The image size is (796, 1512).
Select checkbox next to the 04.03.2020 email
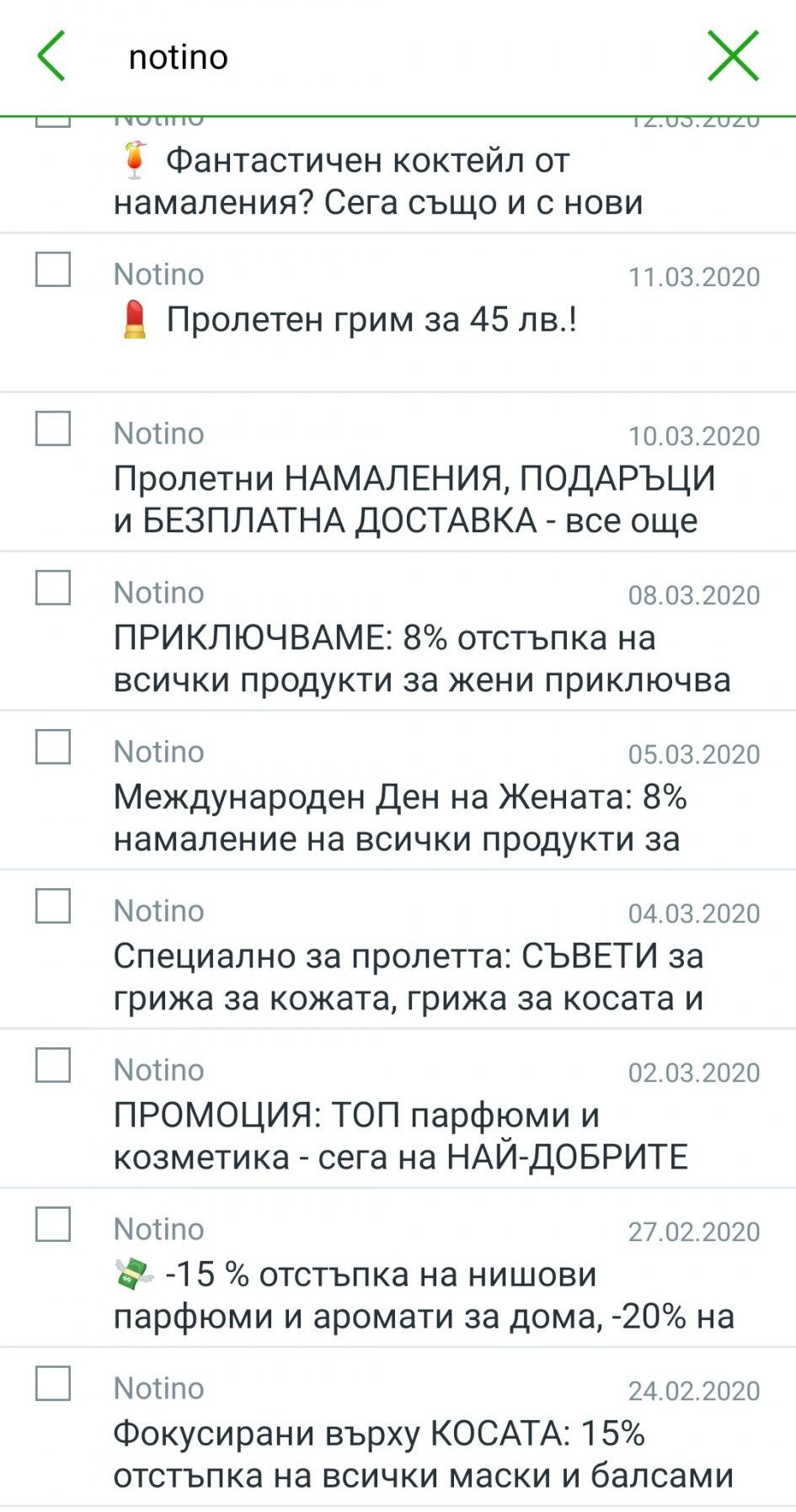pos(53,907)
